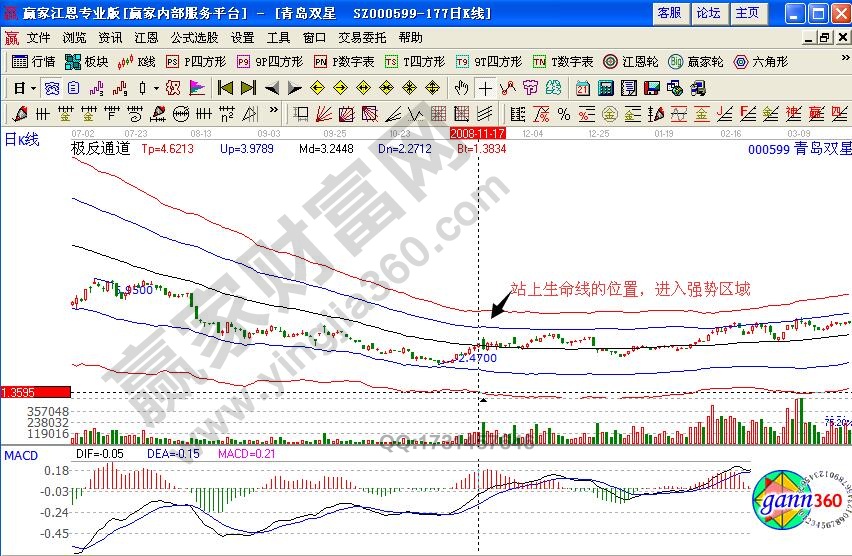Toggle the K线 candlestick view
This screenshot has height=556, width=852.
(136, 61)
